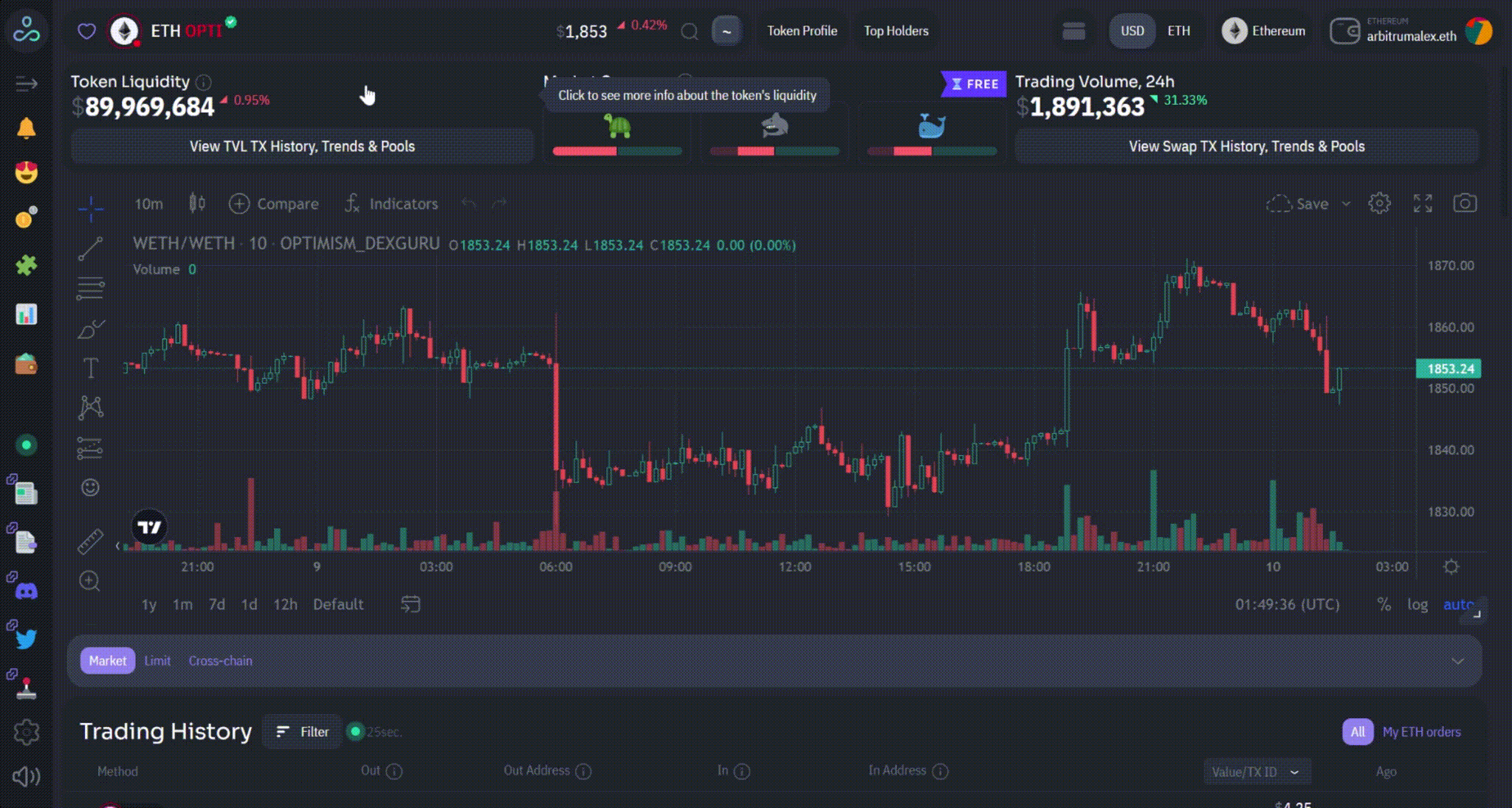Click the ruler measure tool
Screen dimensions: 1512x808
[x=90, y=541]
